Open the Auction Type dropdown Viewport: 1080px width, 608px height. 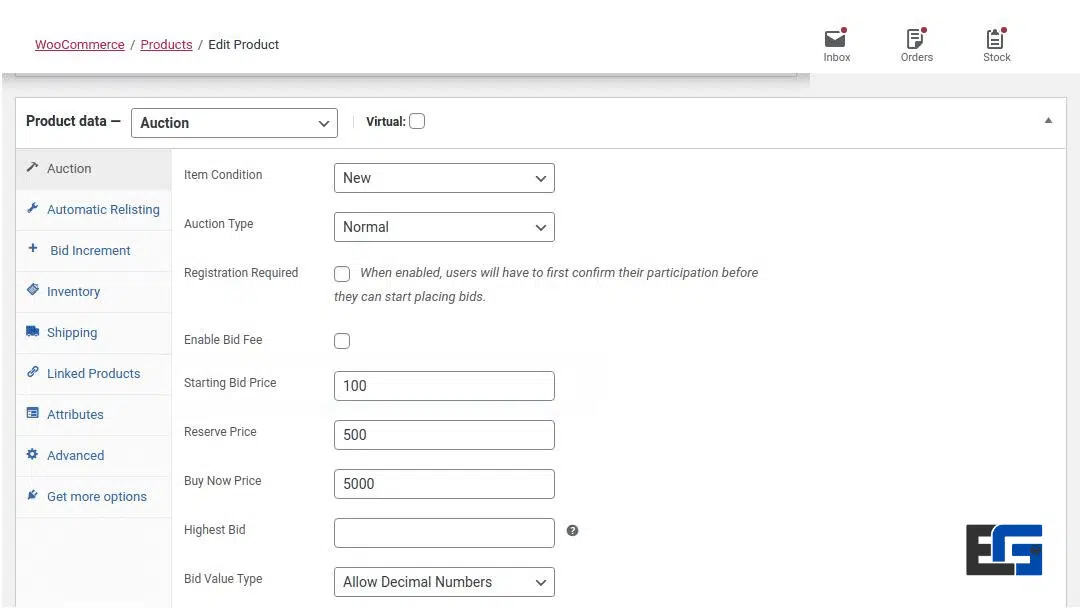pos(444,227)
